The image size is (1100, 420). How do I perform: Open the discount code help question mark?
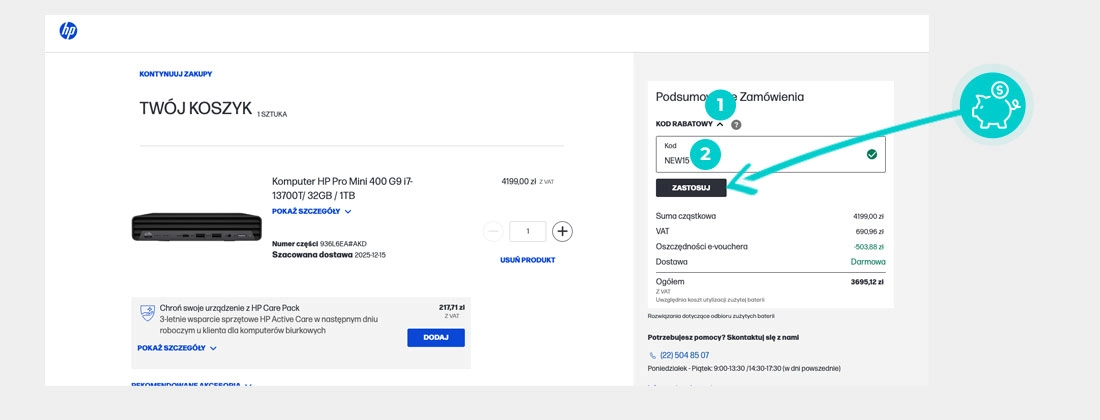point(736,125)
